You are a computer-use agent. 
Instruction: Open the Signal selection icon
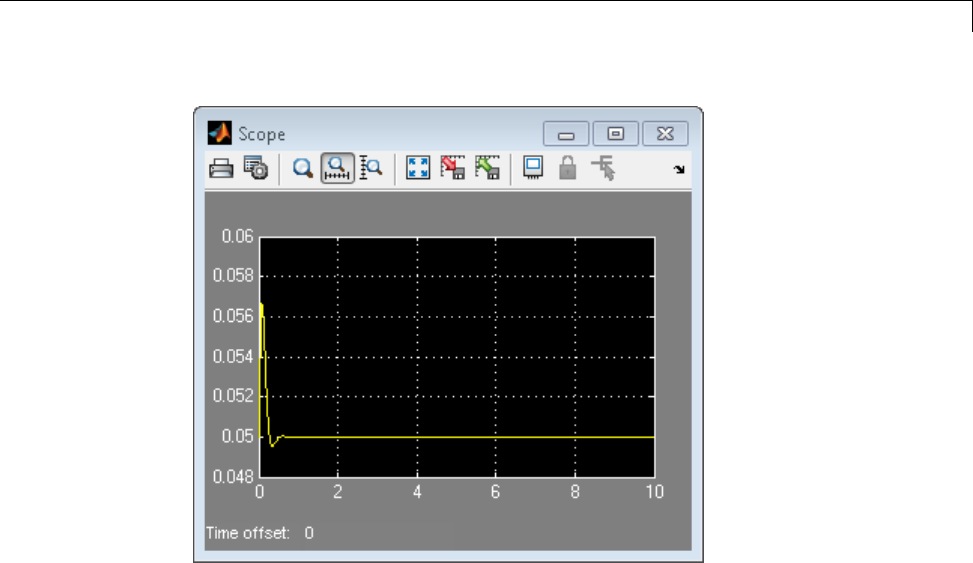[x=603, y=168]
